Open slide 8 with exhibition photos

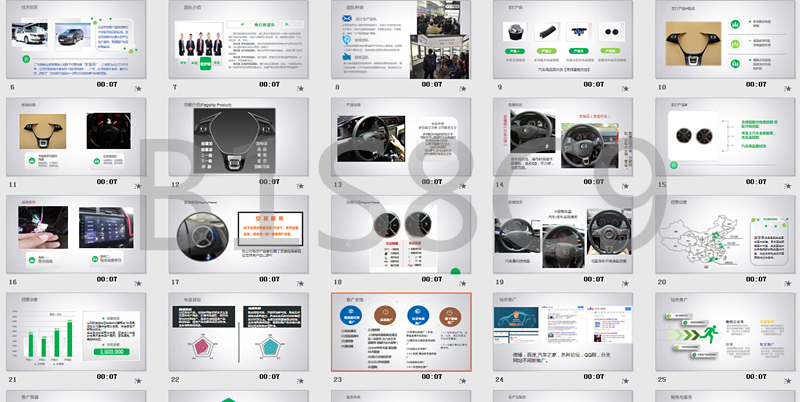(x=401, y=39)
